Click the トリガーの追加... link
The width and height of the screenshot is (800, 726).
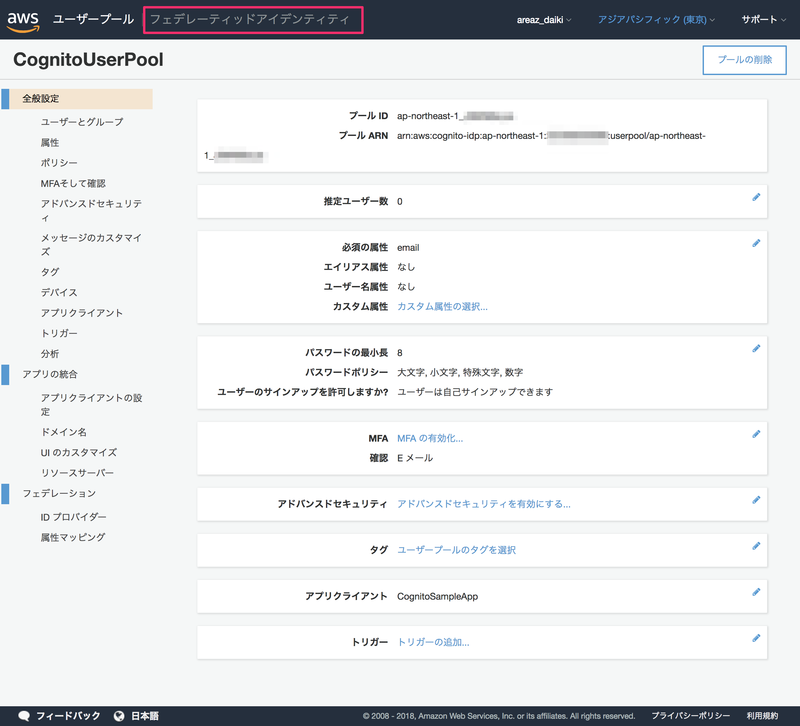[433, 642]
